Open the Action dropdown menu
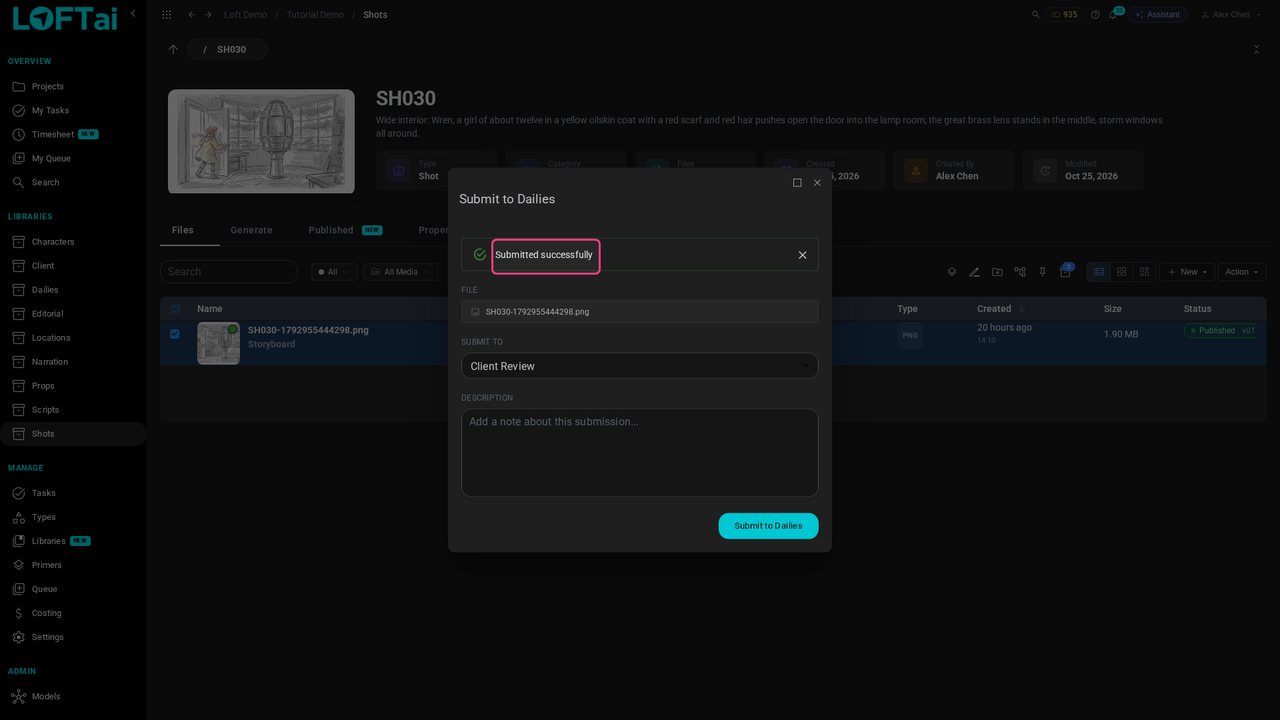1280x720 pixels. [x=1243, y=272]
